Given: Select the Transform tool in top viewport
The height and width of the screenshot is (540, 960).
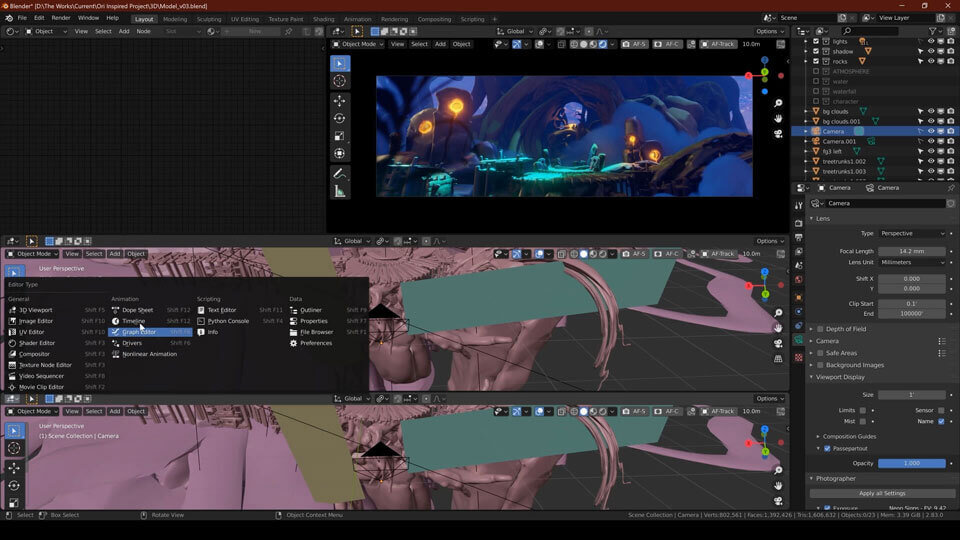Looking at the screenshot, I should coord(340,154).
